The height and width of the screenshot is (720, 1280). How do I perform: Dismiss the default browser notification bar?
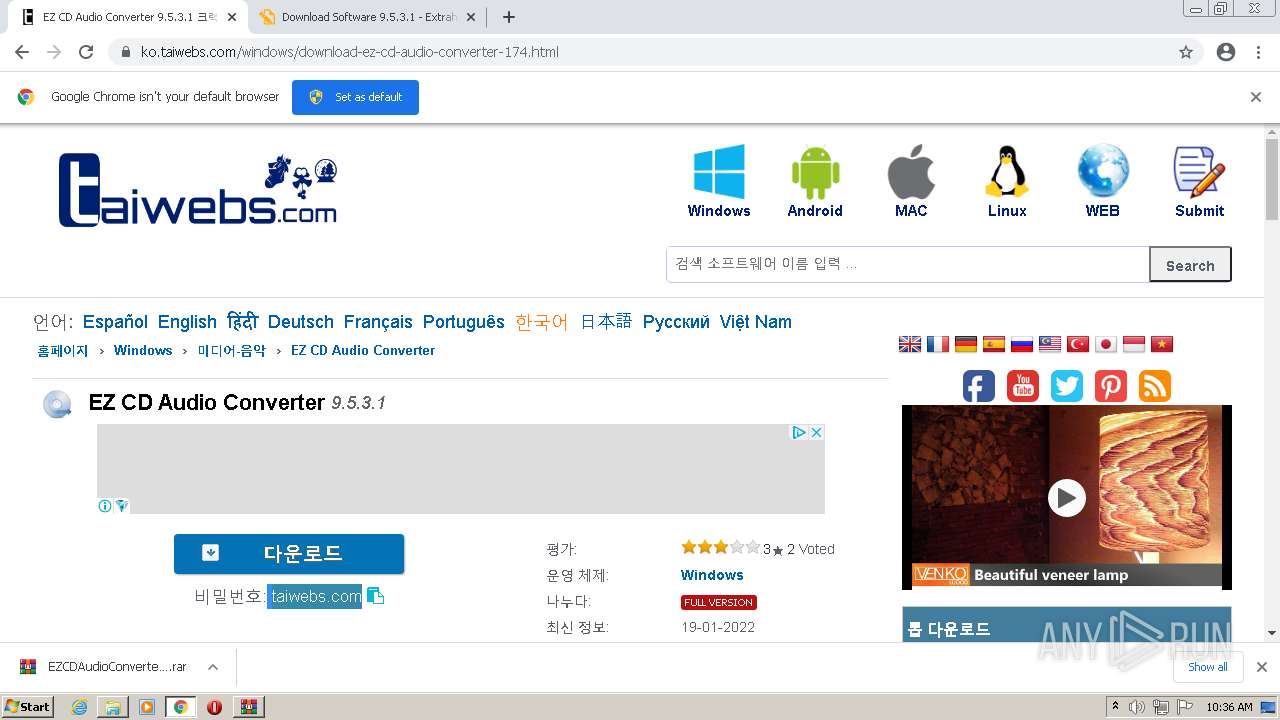[x=1256, y=97]
